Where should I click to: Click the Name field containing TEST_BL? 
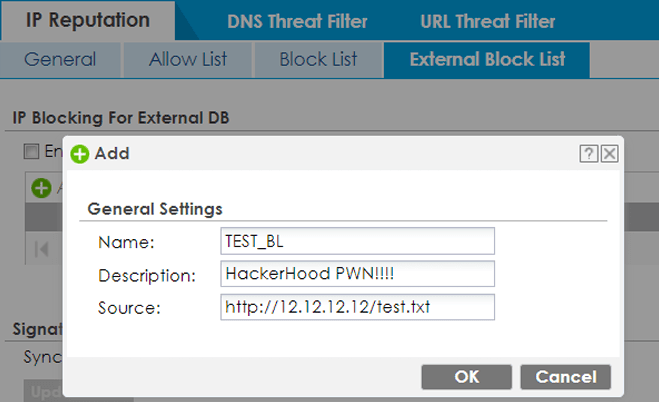[x=357, y=241]
